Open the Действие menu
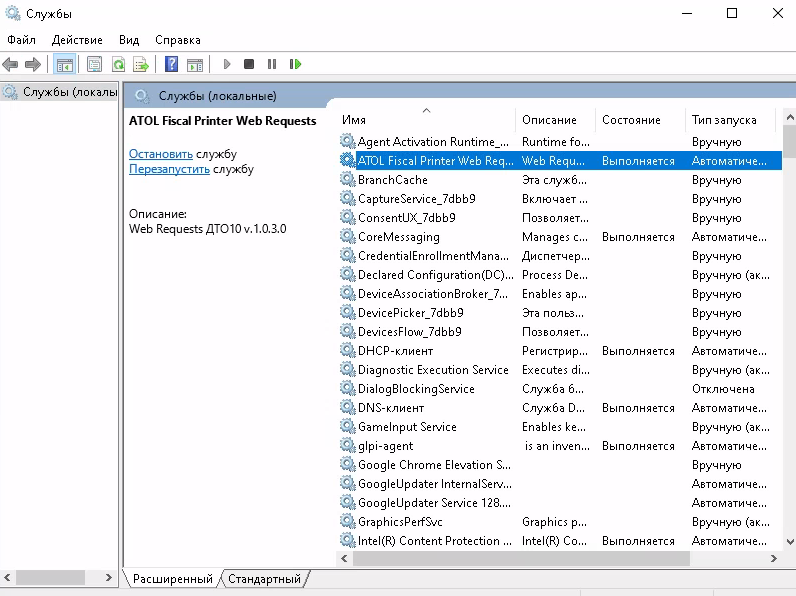 tap(77, 40)
